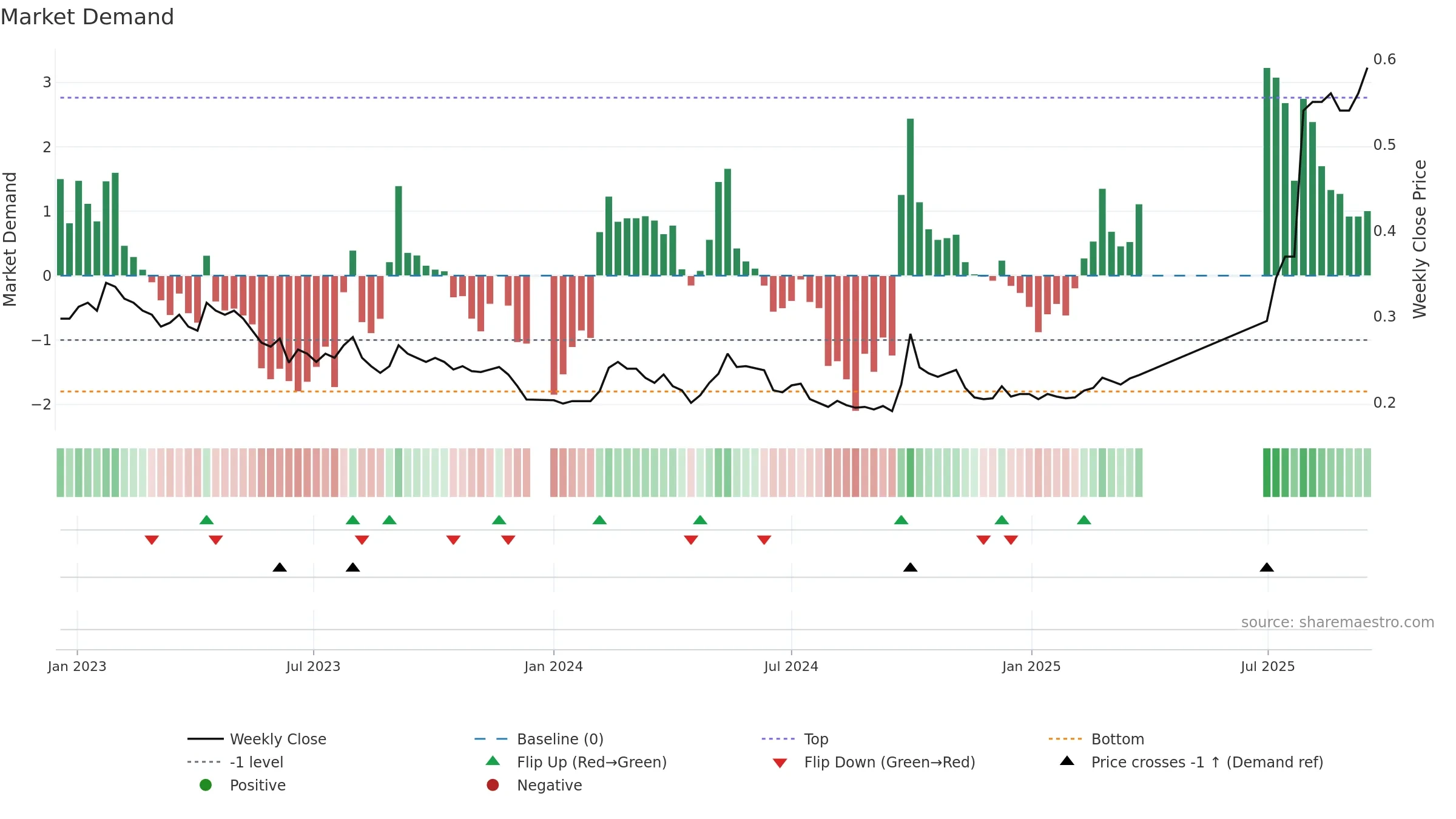Click the tall green bar near October 2024
The height and width of the screenshot is (819, 1456).
click(910, 197)
